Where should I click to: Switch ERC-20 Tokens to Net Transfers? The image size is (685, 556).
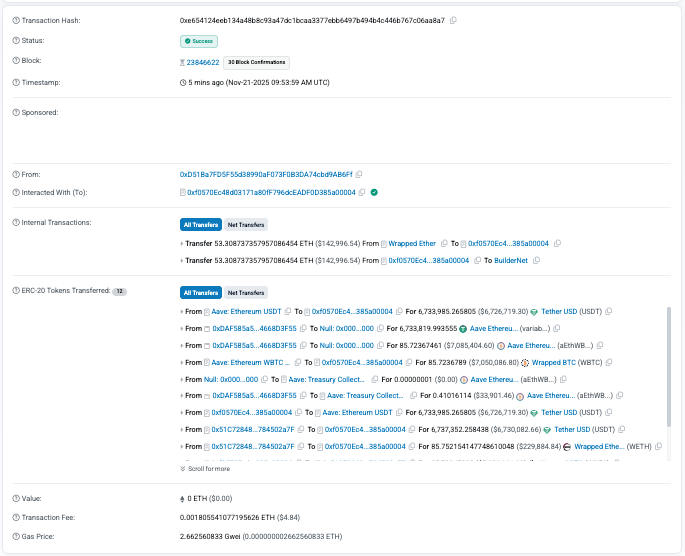[x=244, y=293]
